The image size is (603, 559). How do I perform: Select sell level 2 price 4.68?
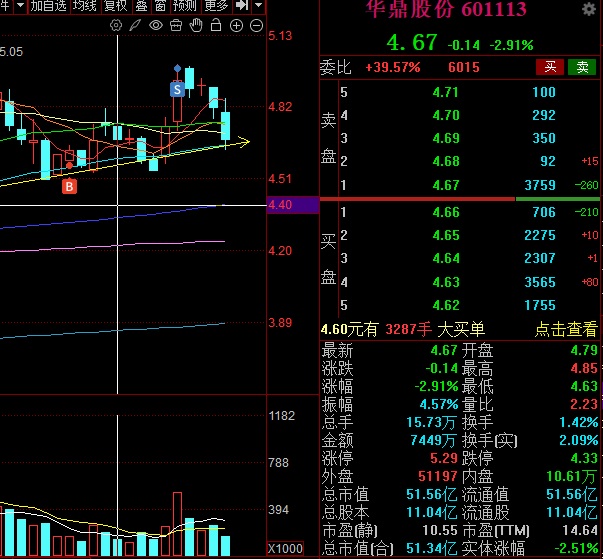coord(446,161)
